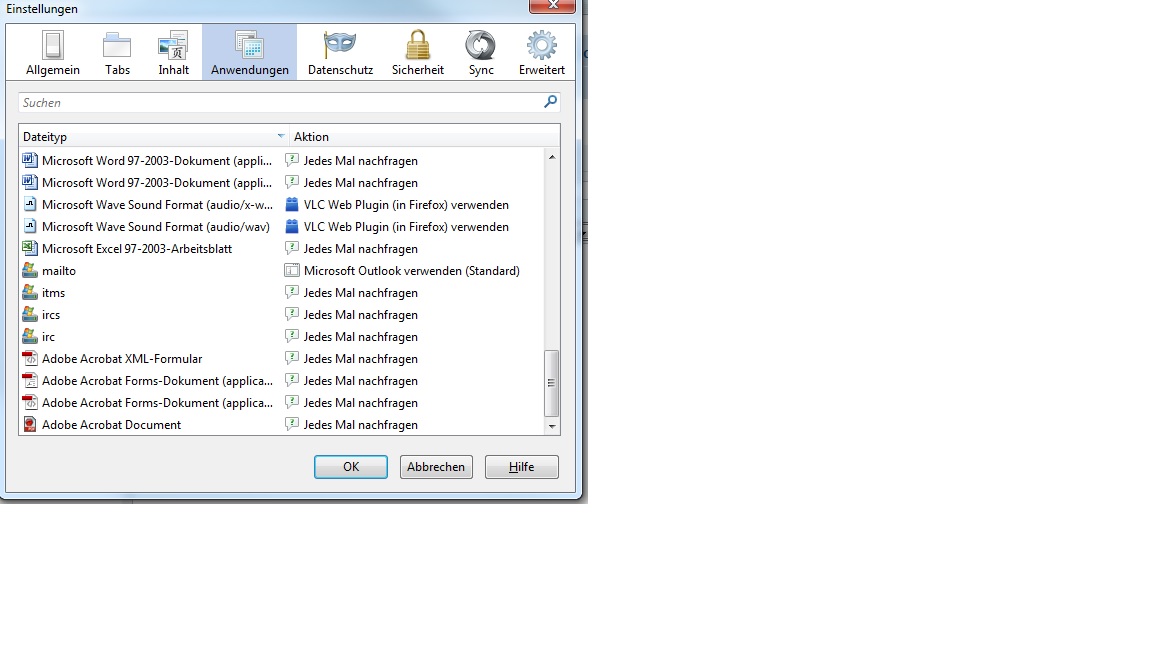This screenshot has width=1152, height=648.
Task: Sort by the Dateityp column header
Action: tap(154, 137)
